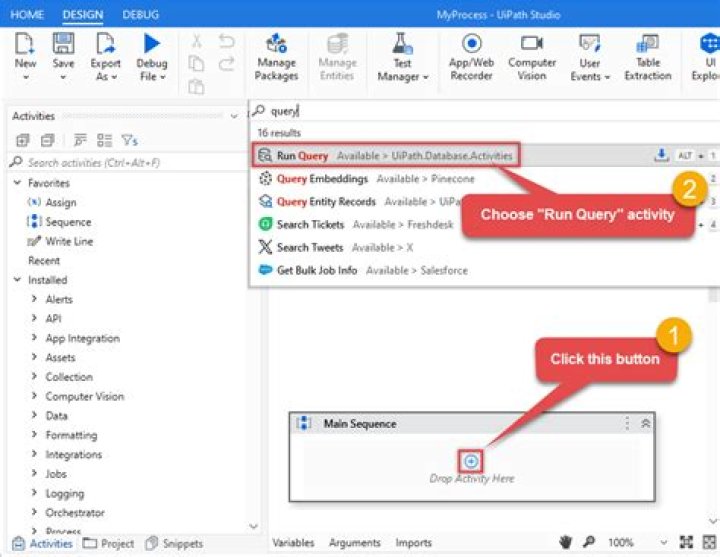The width and height of the screenshot is (720, 557).
Task: Expand the Alerts category
Action: [x=34, y=298]
